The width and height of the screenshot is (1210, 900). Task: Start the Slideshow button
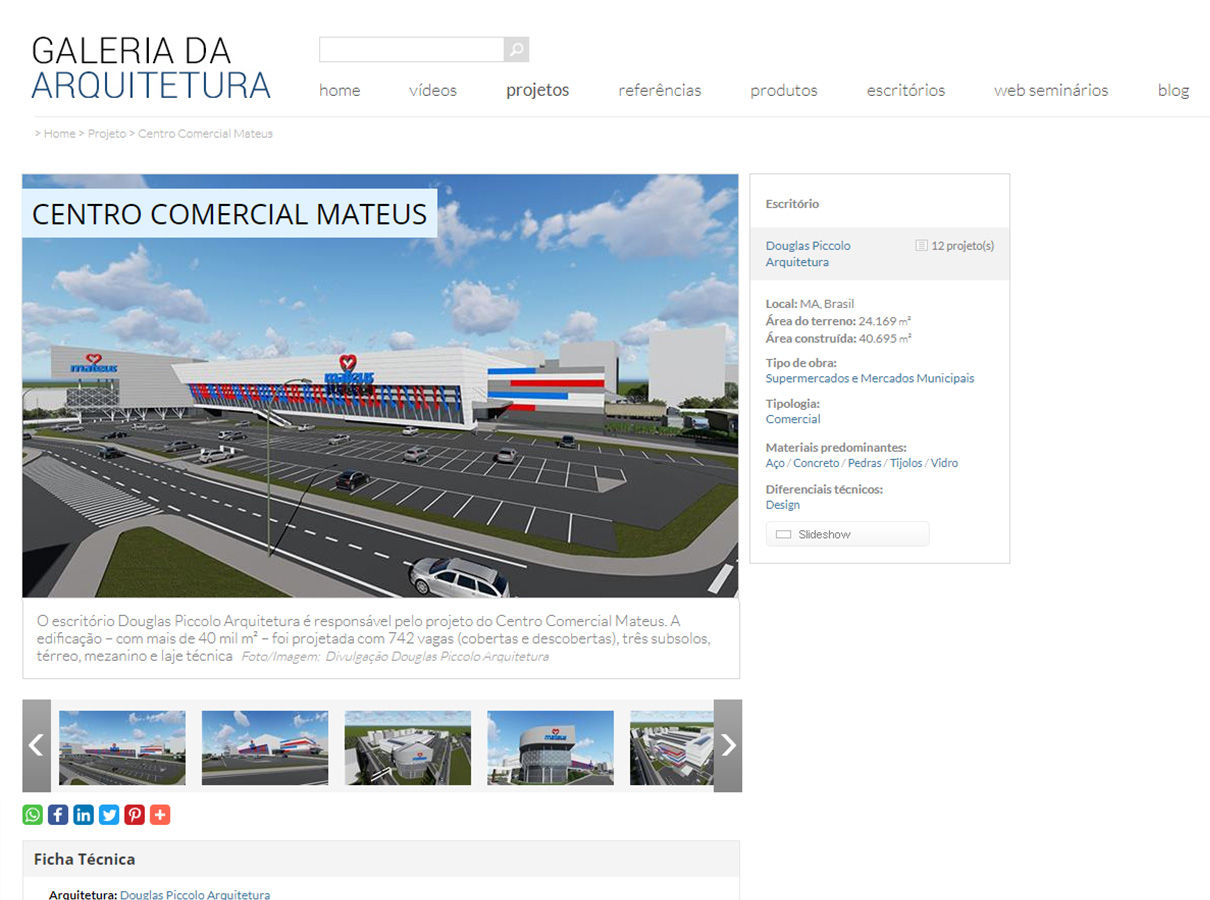click(848, 535)
